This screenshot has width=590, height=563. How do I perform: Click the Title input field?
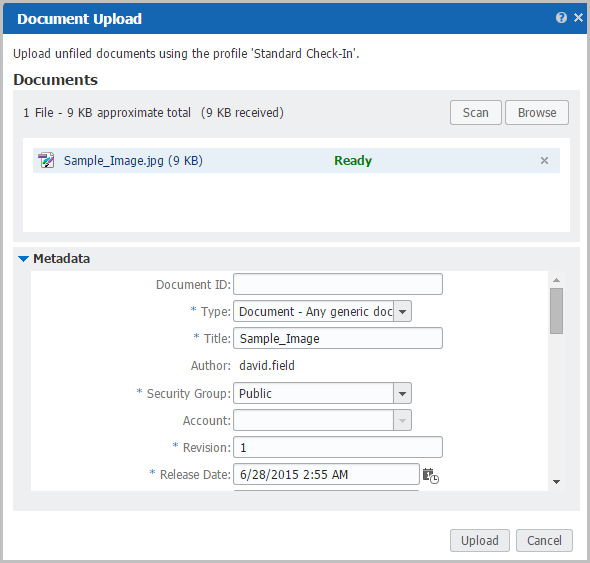[338, 338]
